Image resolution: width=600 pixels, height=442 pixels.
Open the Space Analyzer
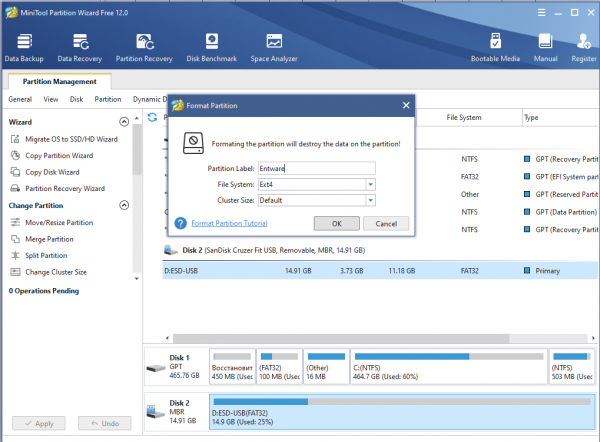(274, 47)
